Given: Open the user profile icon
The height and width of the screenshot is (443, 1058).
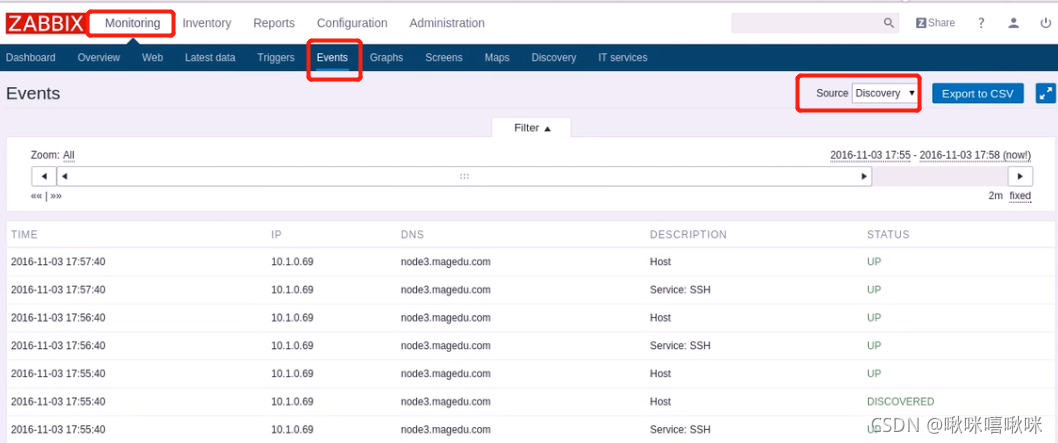Looking at the screenshot, I should [1013, 23].
